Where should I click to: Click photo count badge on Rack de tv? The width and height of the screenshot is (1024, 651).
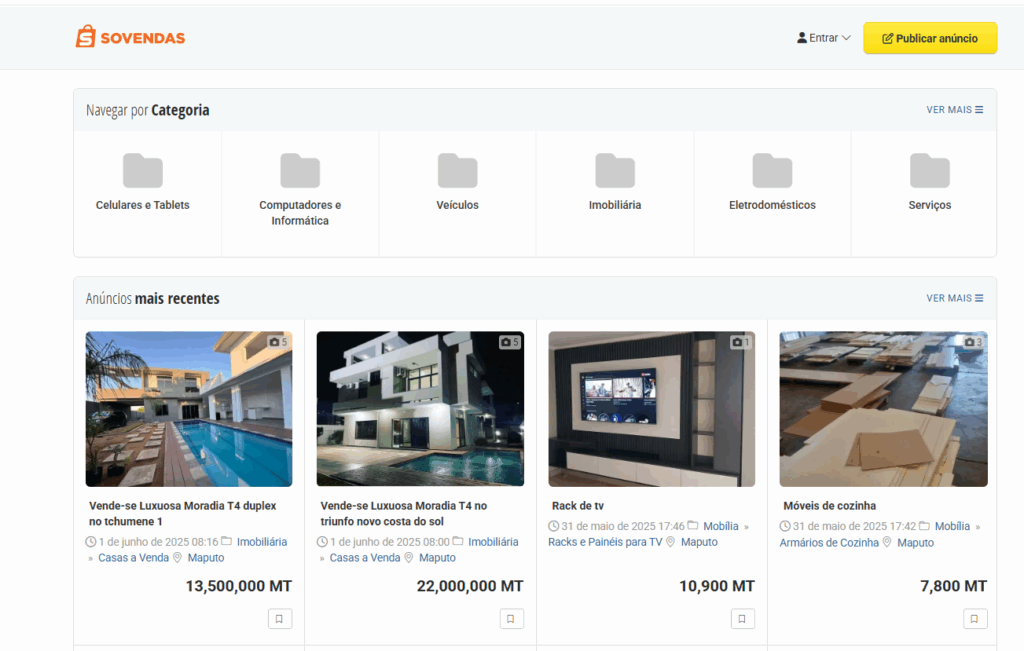click(x=741, y=342)
